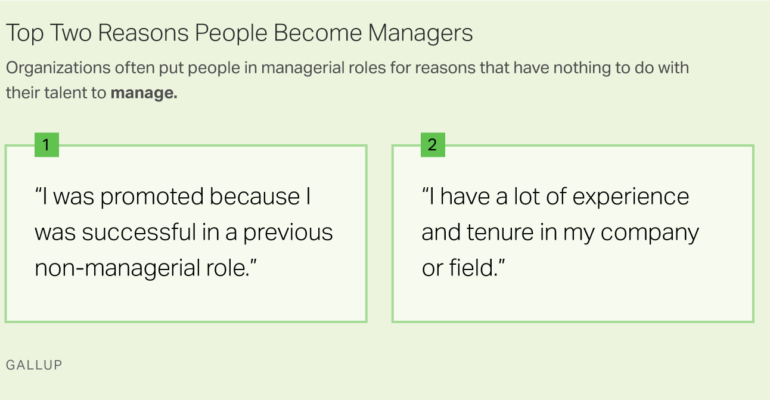Click "Organizations" at the start of the subtitle
The height and width of the screenshot is (400, 770).
click(x=55, y=69)
